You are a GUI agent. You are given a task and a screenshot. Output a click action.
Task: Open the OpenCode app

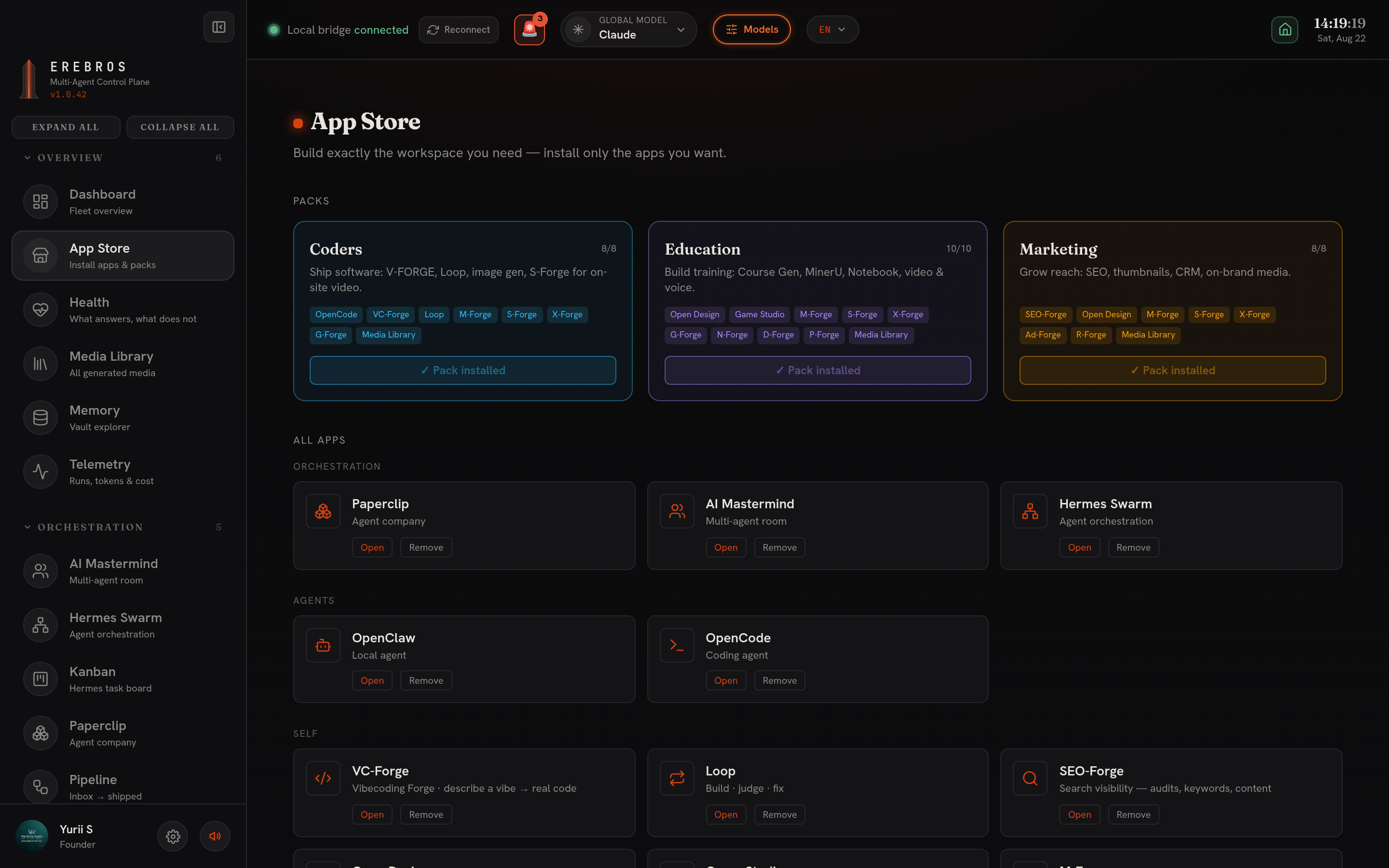click(x=725, y=681)
